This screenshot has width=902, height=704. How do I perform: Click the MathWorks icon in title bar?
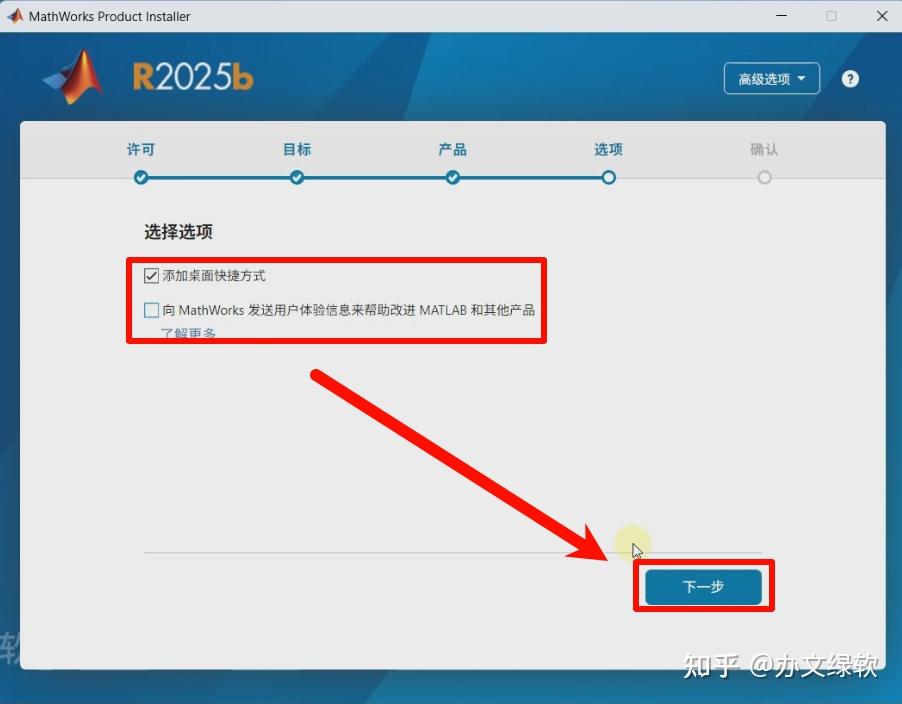(15, 16)
